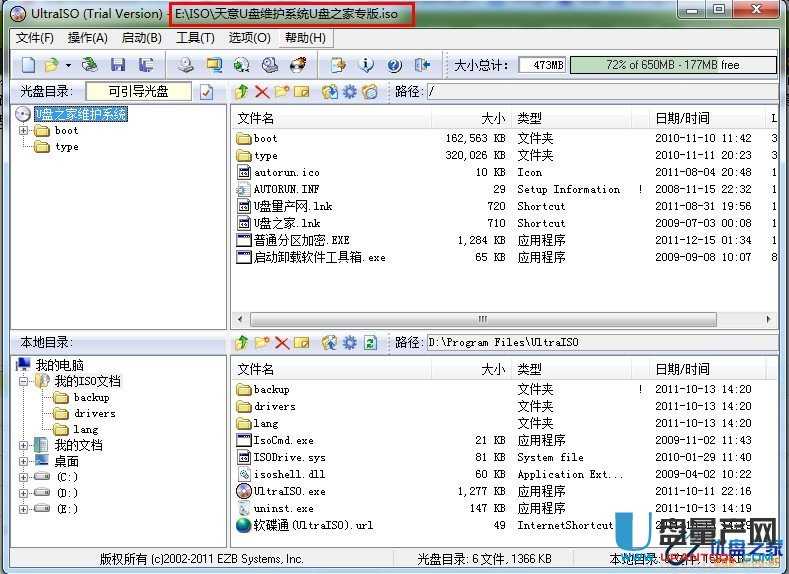Click the burn CD/DVD image toolbar icon

[297, 65]
